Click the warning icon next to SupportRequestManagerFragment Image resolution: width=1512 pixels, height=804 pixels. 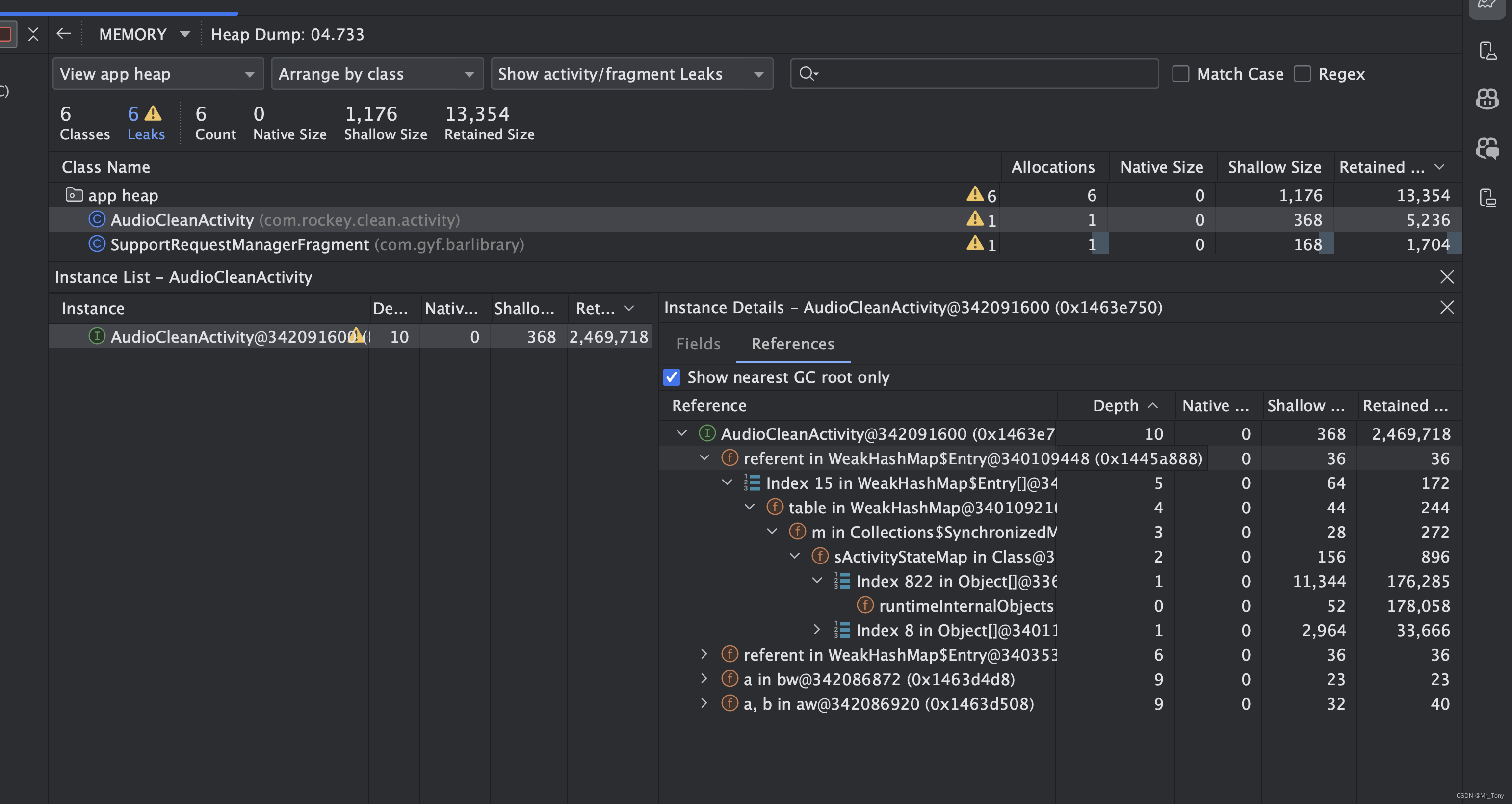pos(975,243)
